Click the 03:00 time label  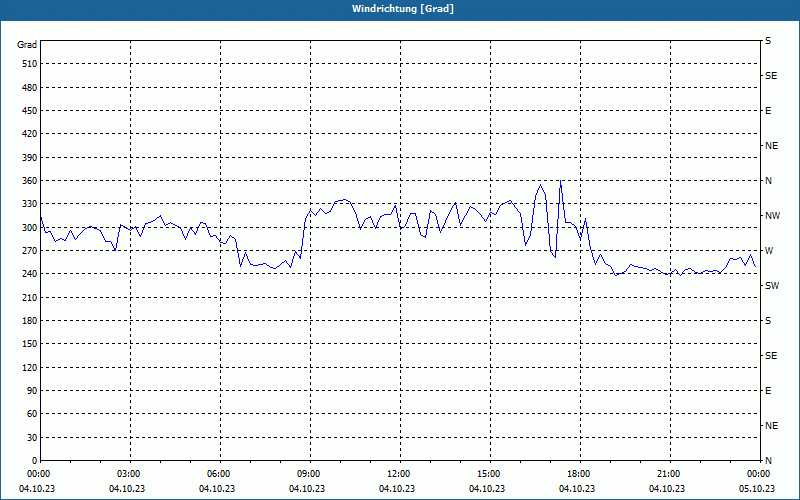[x=128, y=474]
